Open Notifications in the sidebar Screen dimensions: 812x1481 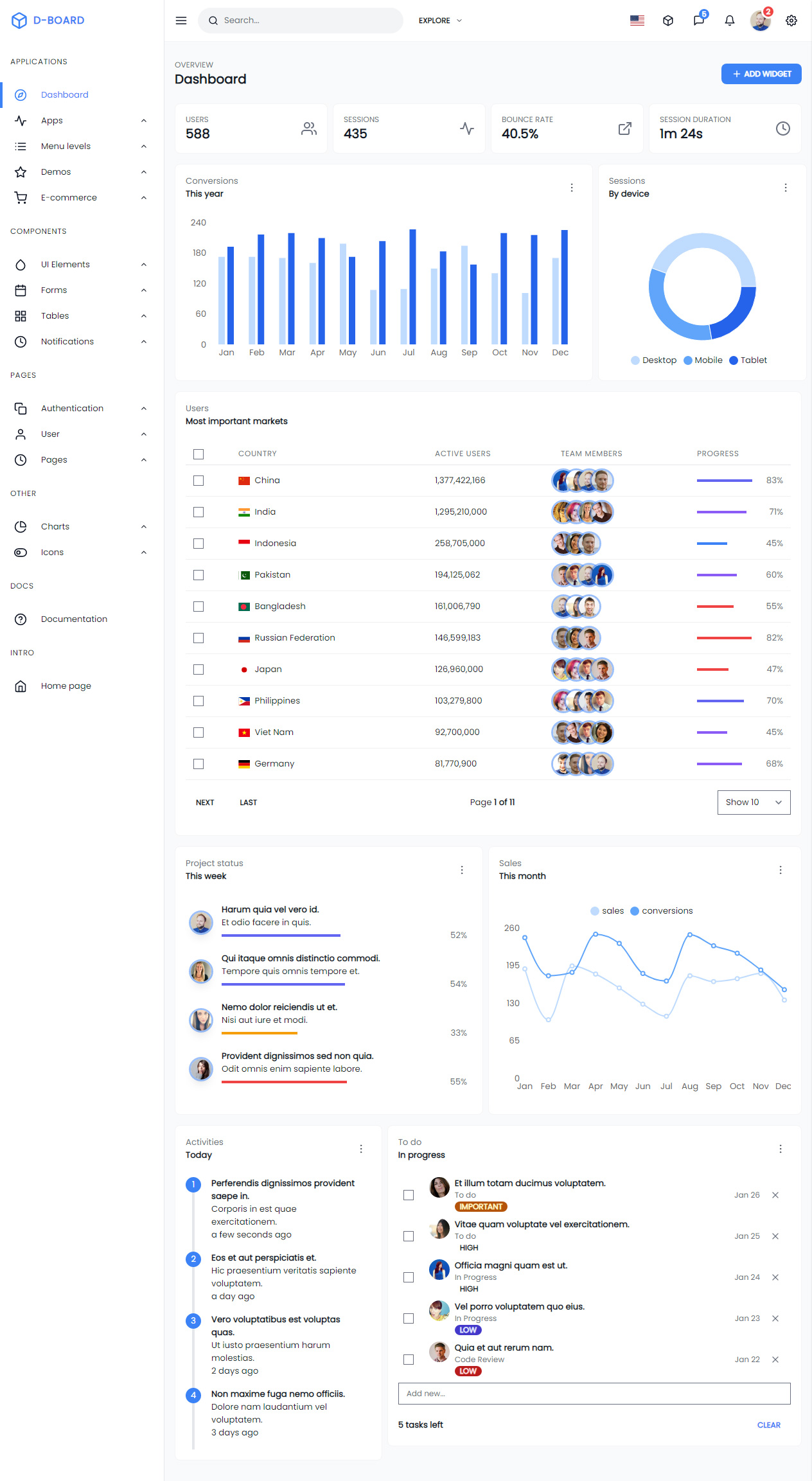point(82,342)
